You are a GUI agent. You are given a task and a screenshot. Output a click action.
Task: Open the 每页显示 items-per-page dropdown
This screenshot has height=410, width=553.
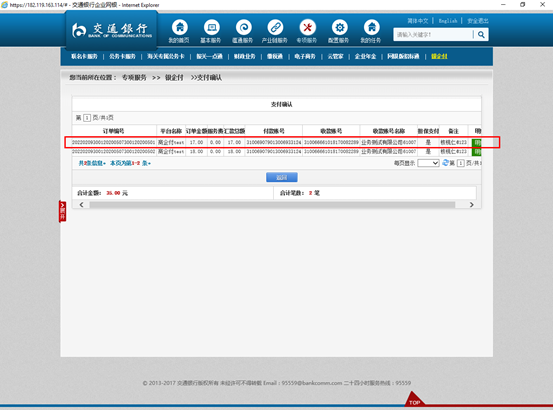tap(428, 163)
